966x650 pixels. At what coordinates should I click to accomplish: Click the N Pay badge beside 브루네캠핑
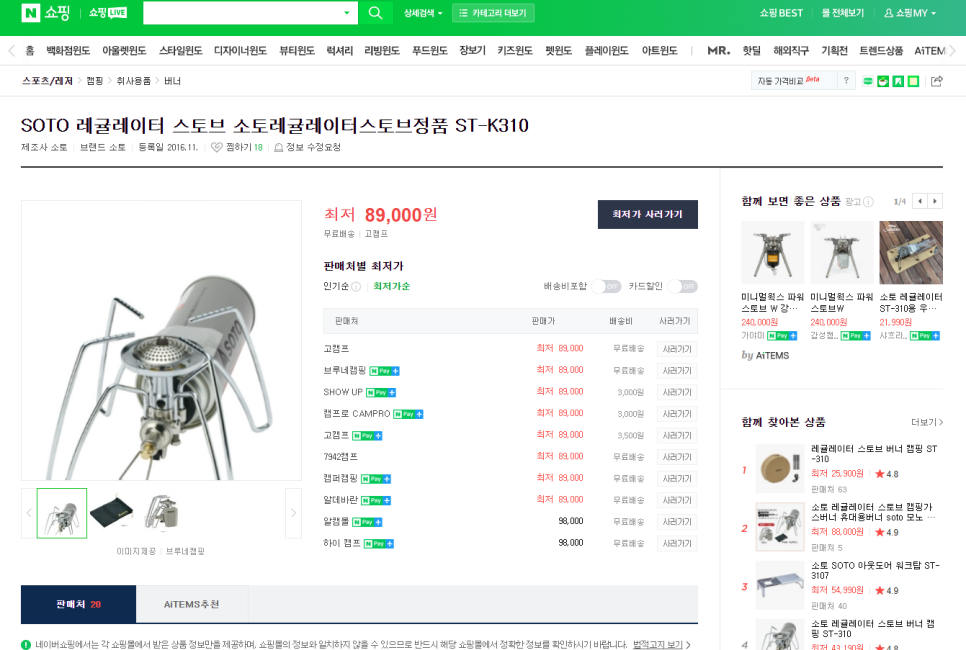384,371
